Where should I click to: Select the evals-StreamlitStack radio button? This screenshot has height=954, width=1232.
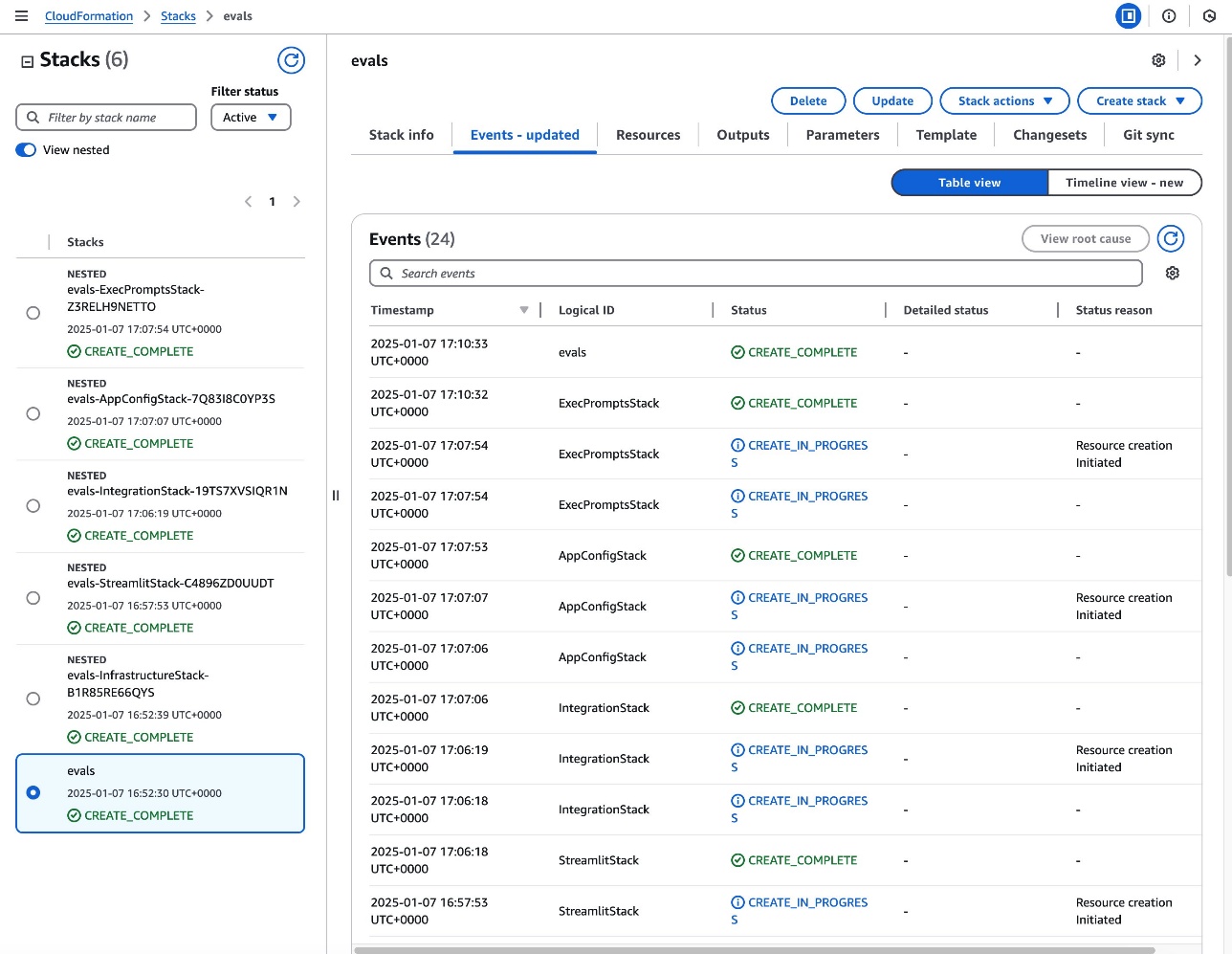[x=33, y=598]
